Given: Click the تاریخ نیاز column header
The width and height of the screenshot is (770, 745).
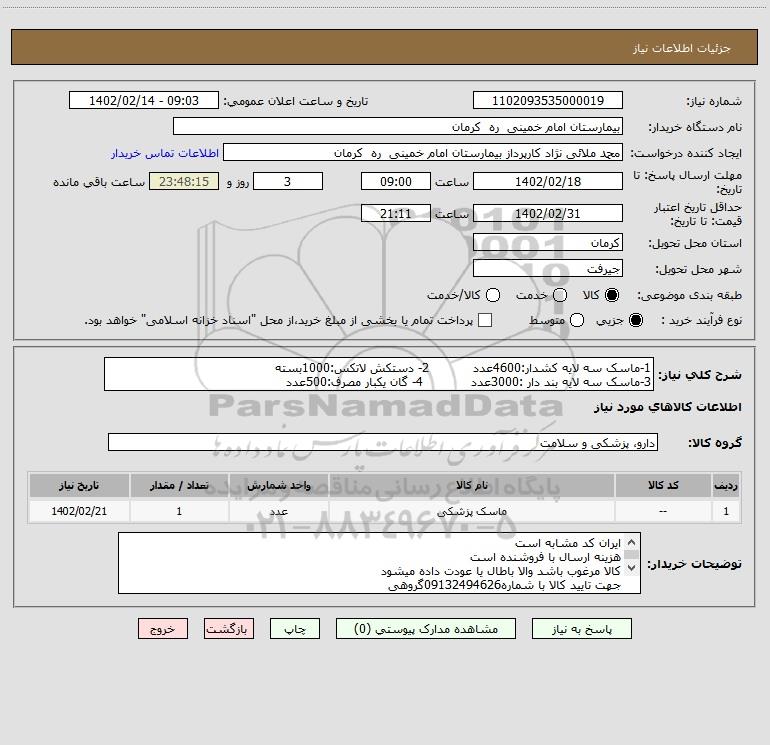Looking at the screenshot, I should coord(79,485).
